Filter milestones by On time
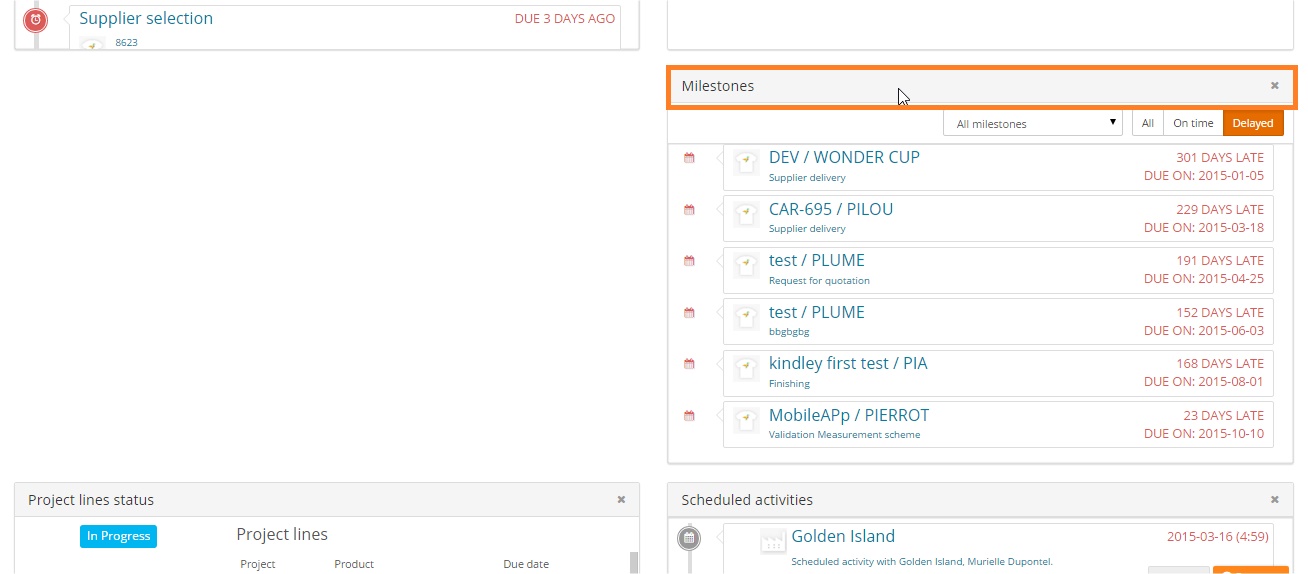1308x574 pixels. pos(1192,123)
